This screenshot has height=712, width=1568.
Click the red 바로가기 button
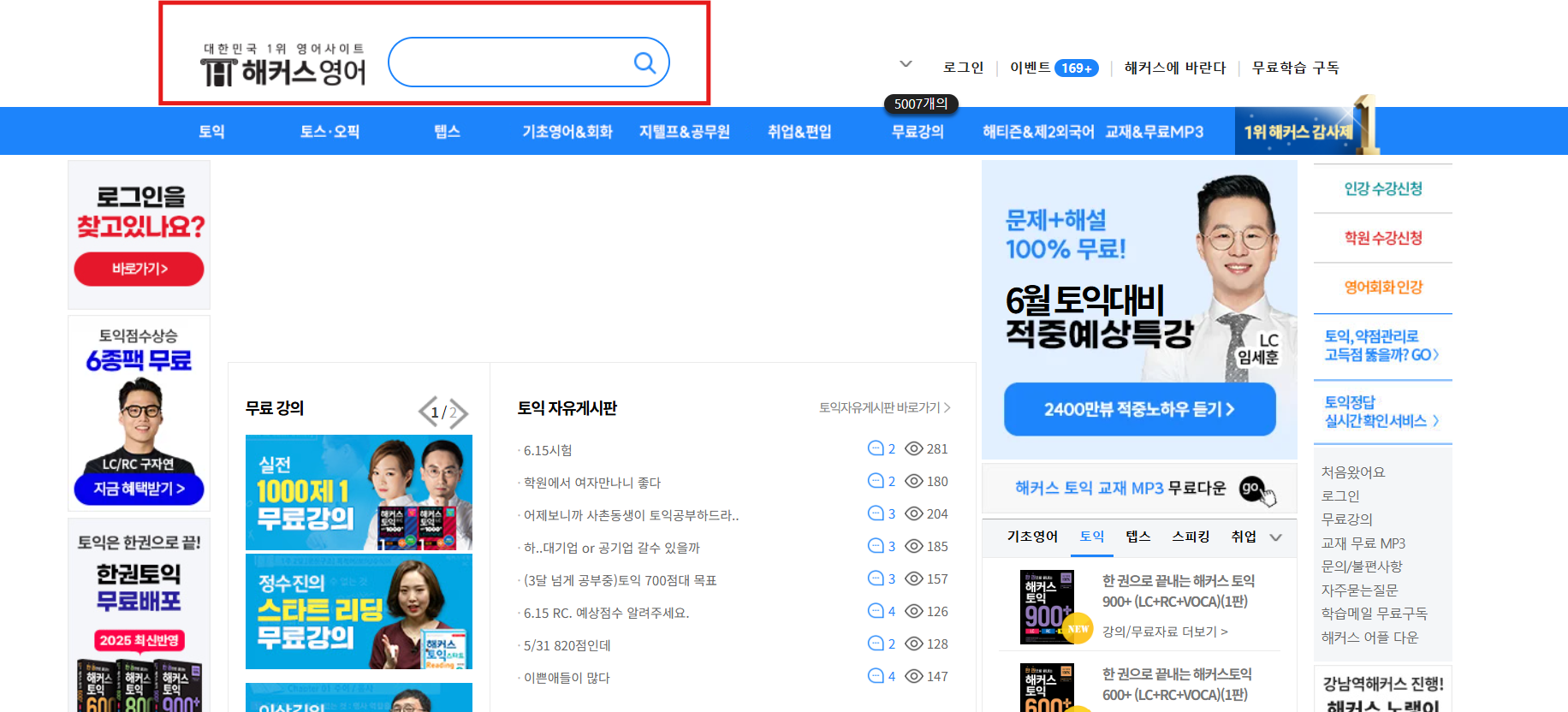click(x=139, y=269)
